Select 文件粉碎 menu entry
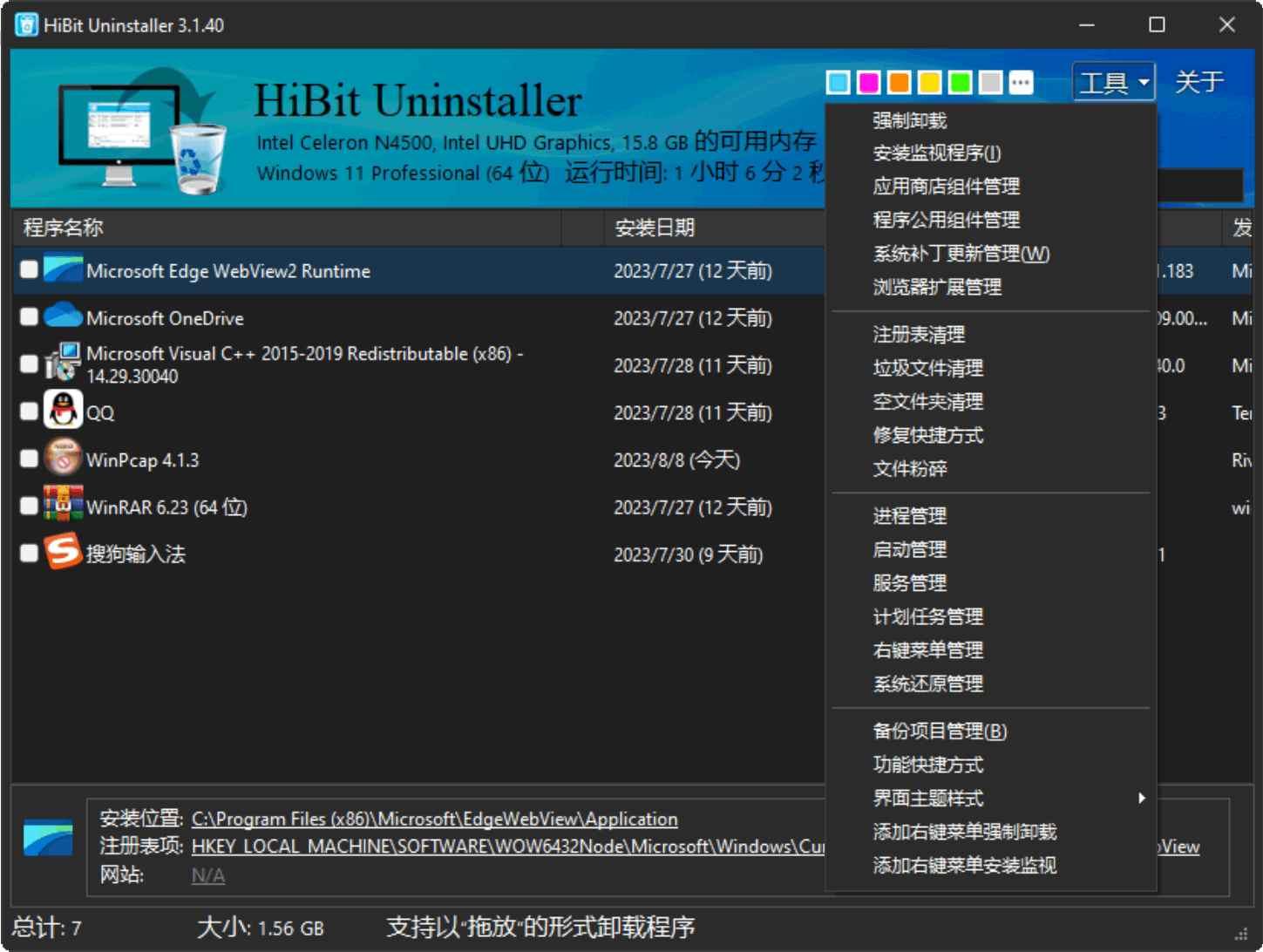This screenshot has height=952, width=1263. point(910,469)
